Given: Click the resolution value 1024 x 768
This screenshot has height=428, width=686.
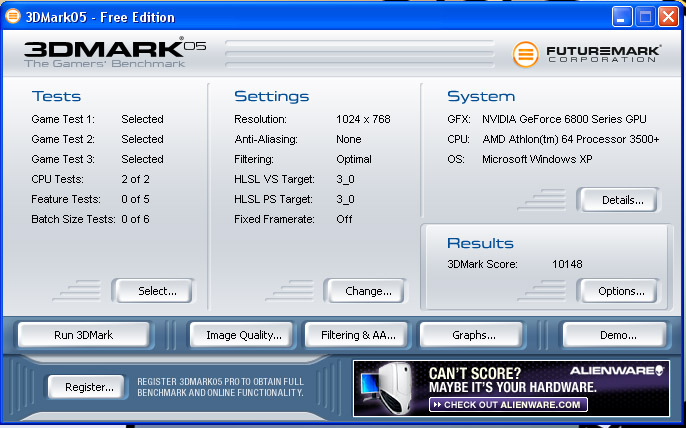Looking at the screenshot, I should point(363,119).
